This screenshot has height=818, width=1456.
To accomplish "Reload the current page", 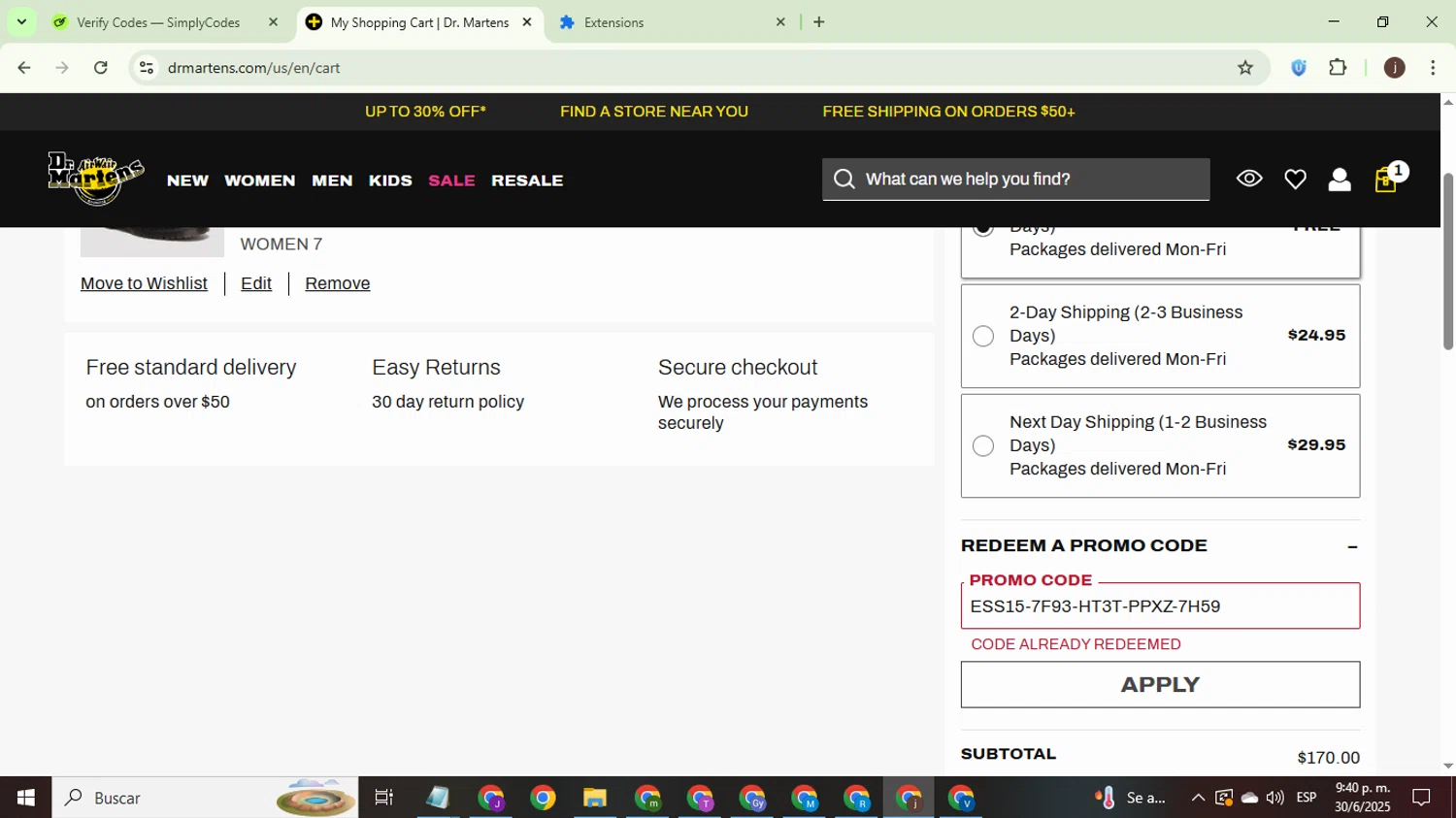I will pos(101,68).
